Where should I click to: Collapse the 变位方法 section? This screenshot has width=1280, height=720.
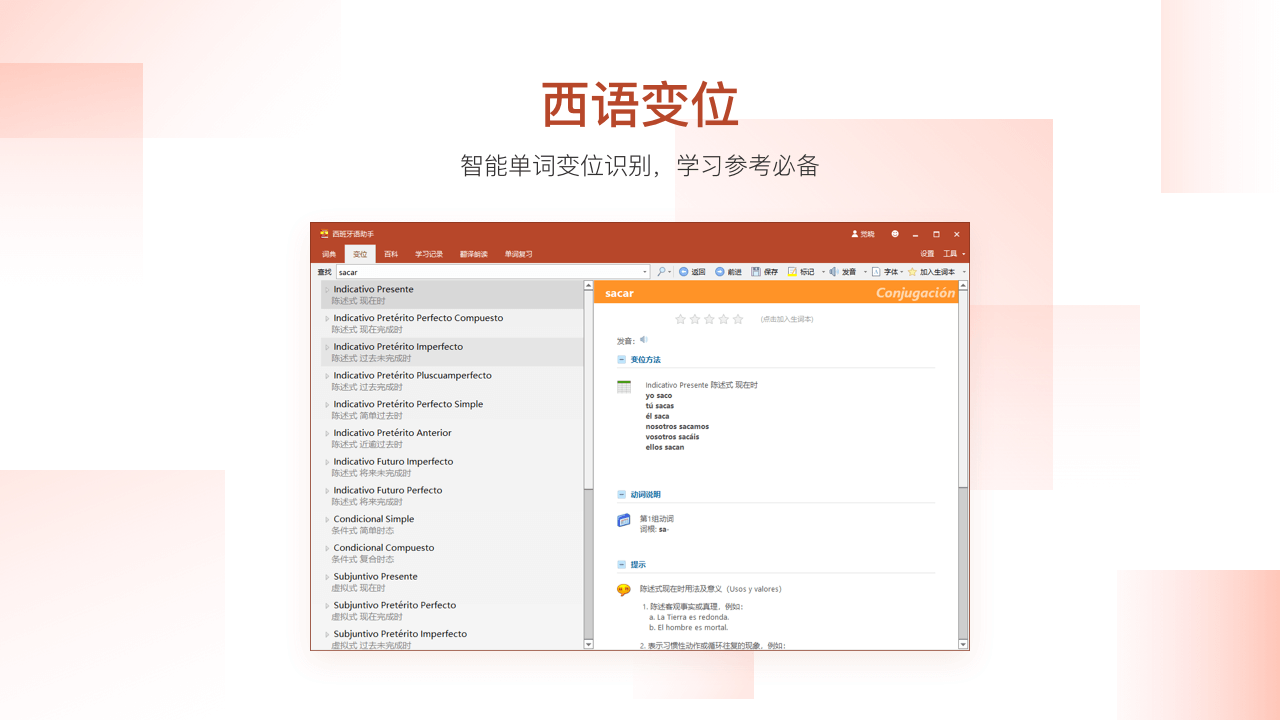coord(621,359)
